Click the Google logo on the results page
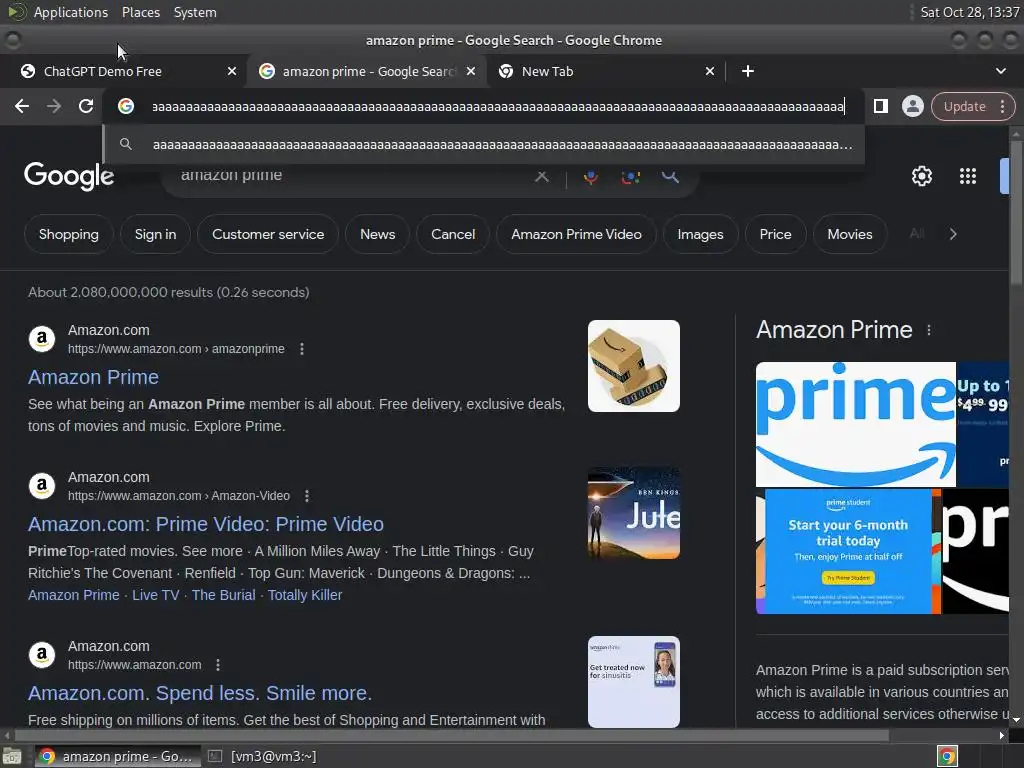 (69, 176)
